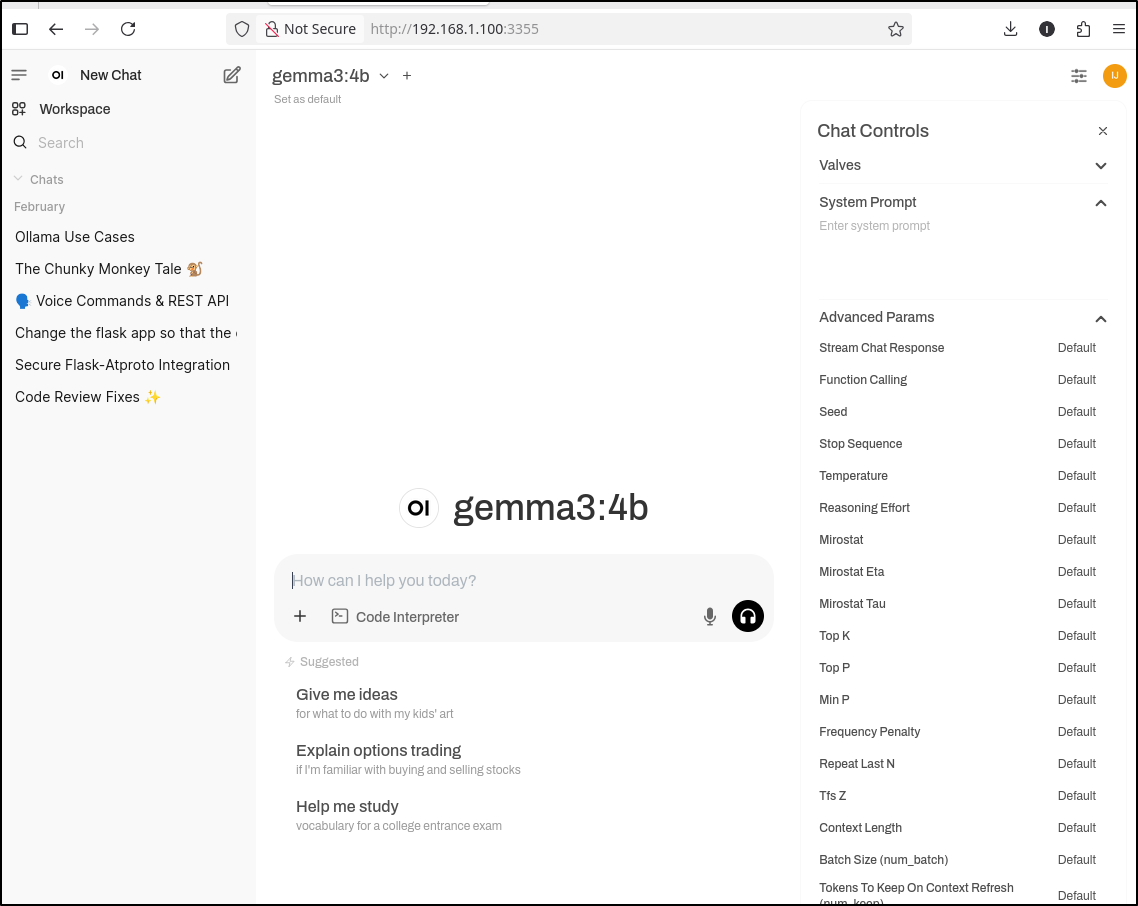
Task: Toggle the sidebar hamburger menu icon
Action: click(x=19, y=75)
